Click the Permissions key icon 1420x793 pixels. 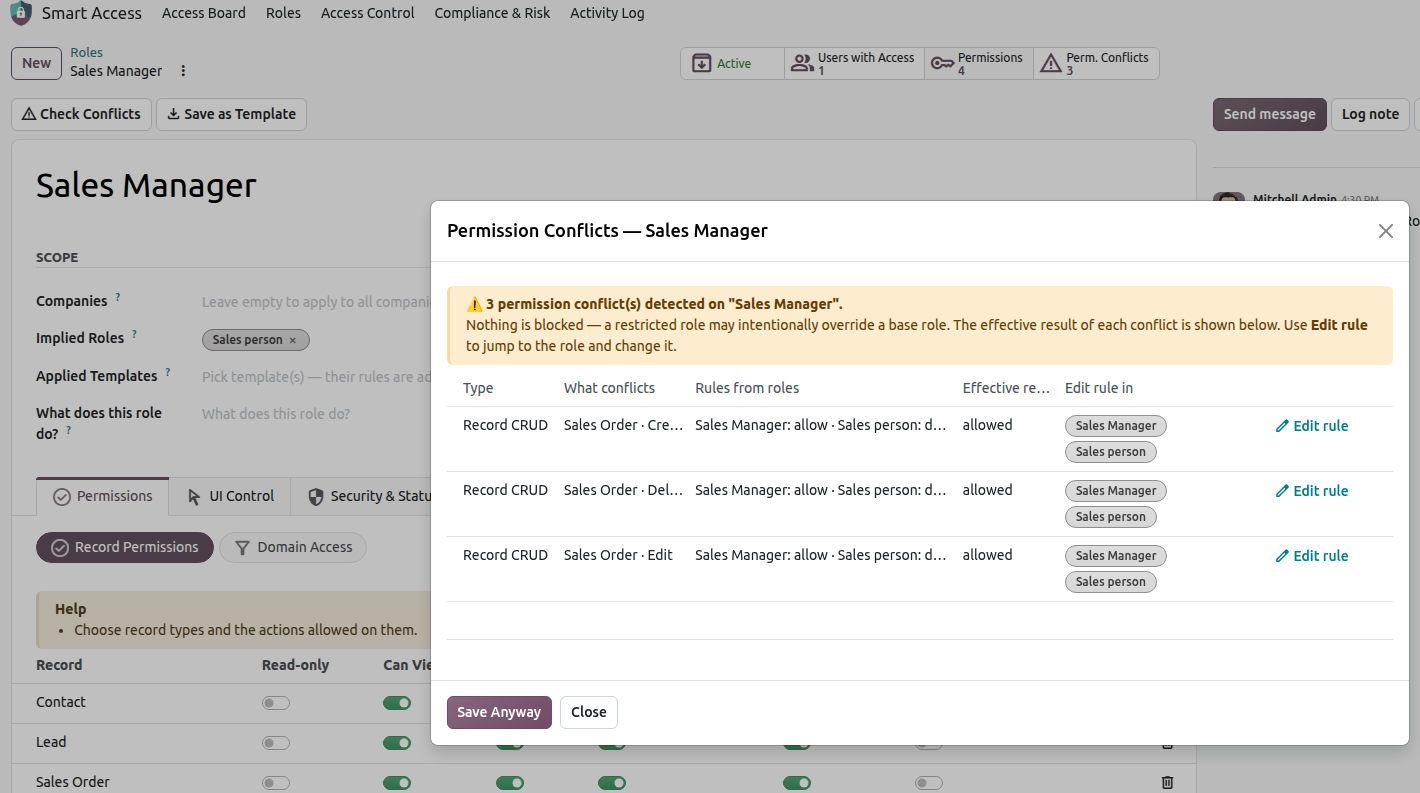pos(942,63)
